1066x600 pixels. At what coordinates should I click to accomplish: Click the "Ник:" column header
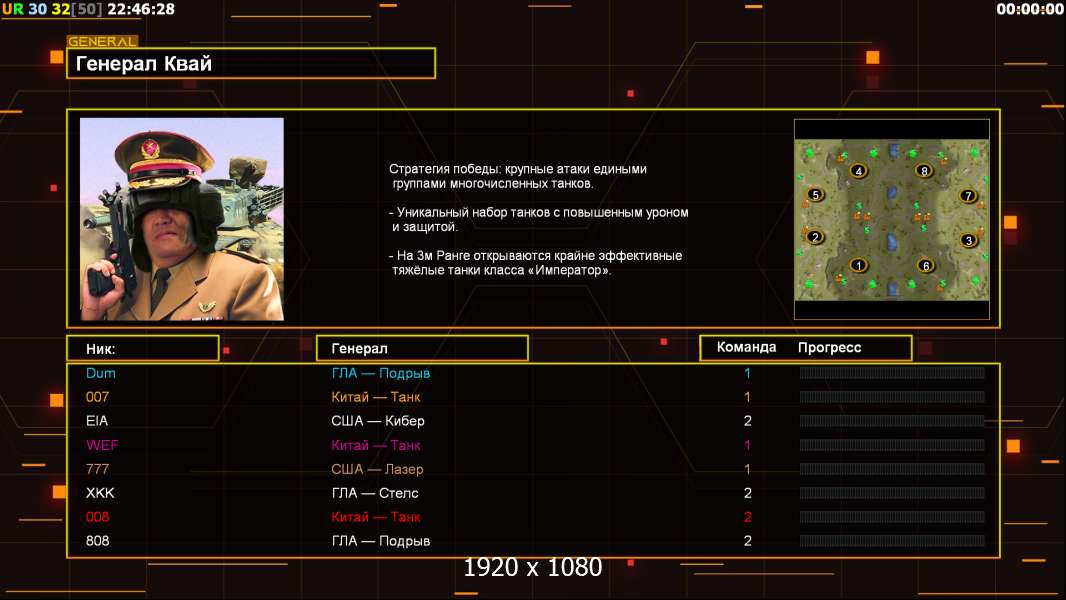pos(142,348)
